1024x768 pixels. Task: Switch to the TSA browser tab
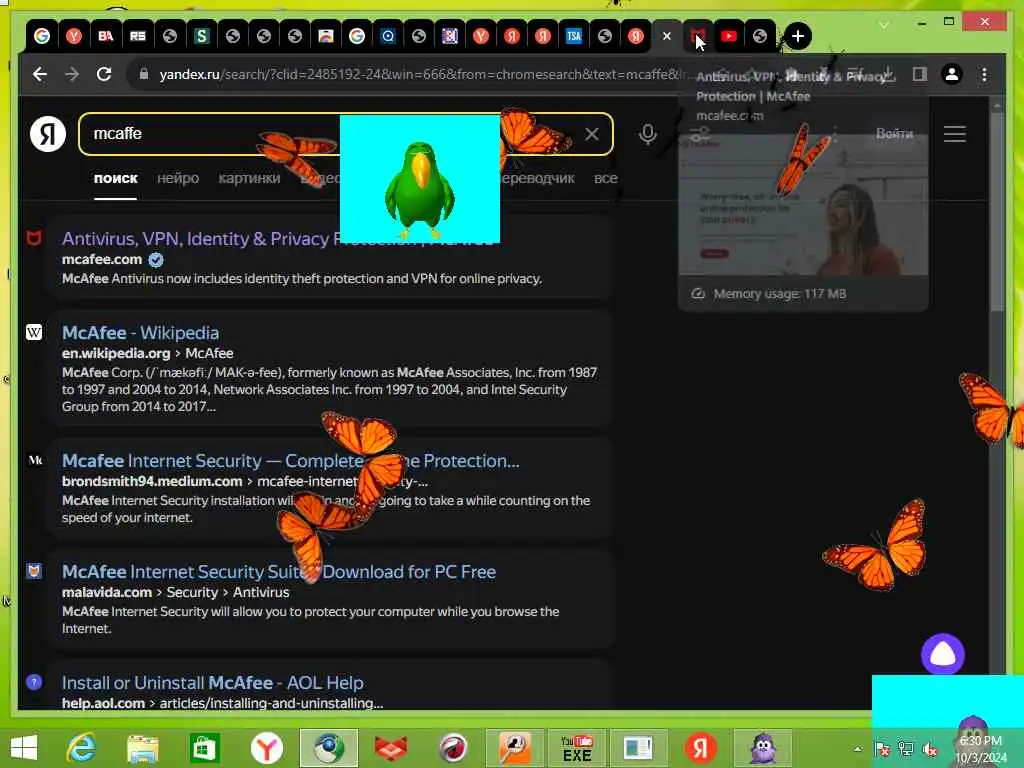[x=573, y=36]
